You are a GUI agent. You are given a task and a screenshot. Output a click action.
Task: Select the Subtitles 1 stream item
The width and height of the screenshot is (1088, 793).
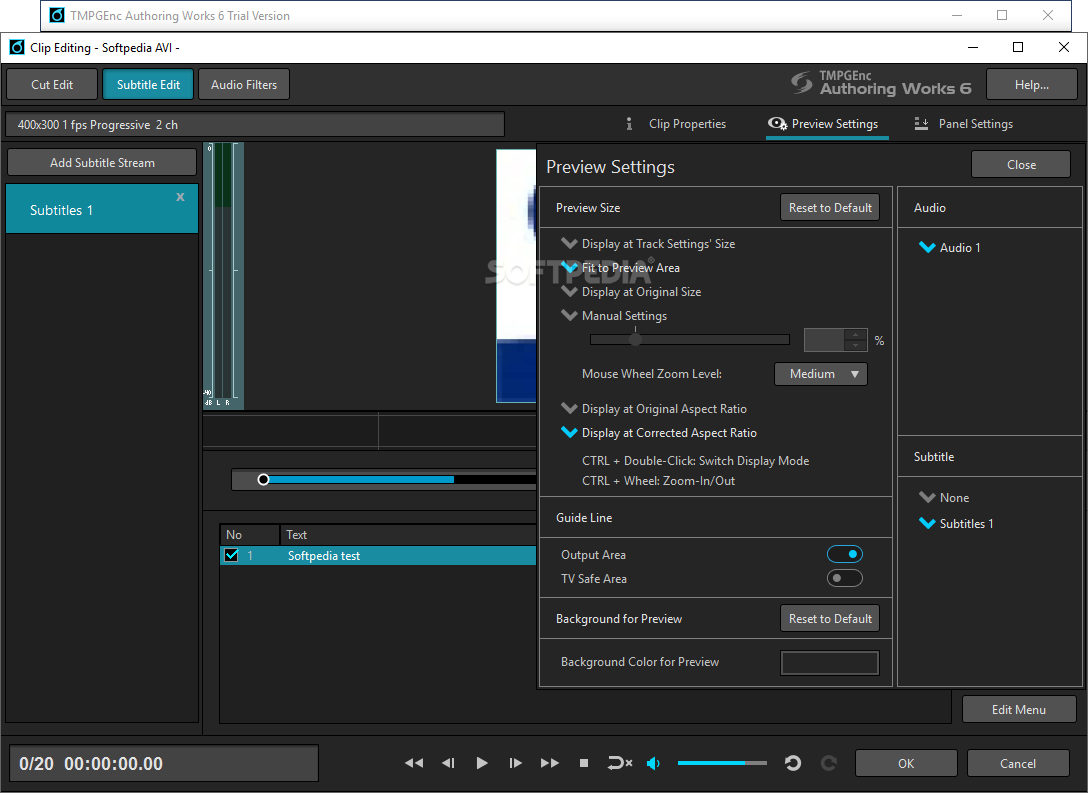(x=102, y=209)
